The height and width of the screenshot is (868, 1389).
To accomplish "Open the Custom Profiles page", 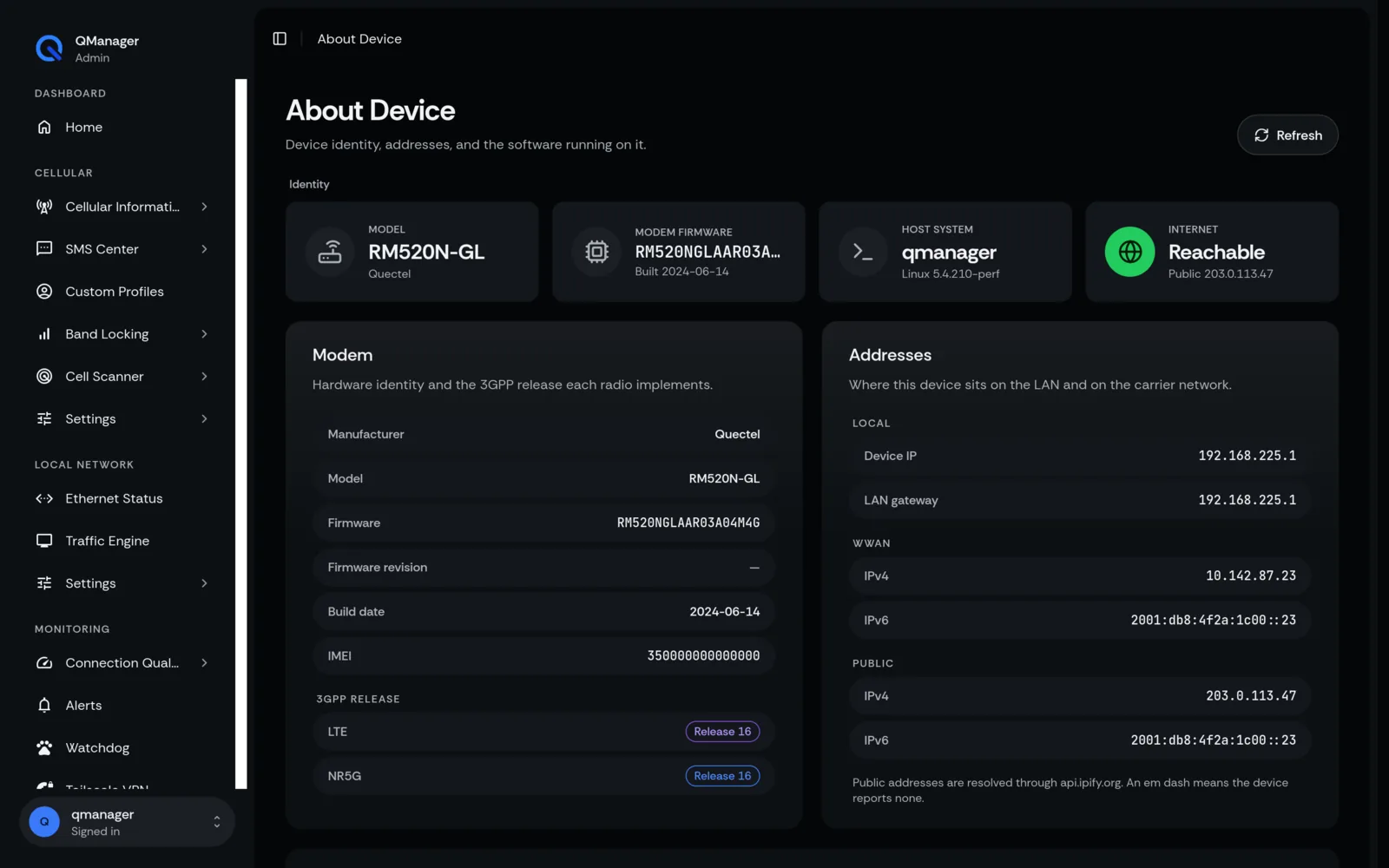I will pos(127,292).
